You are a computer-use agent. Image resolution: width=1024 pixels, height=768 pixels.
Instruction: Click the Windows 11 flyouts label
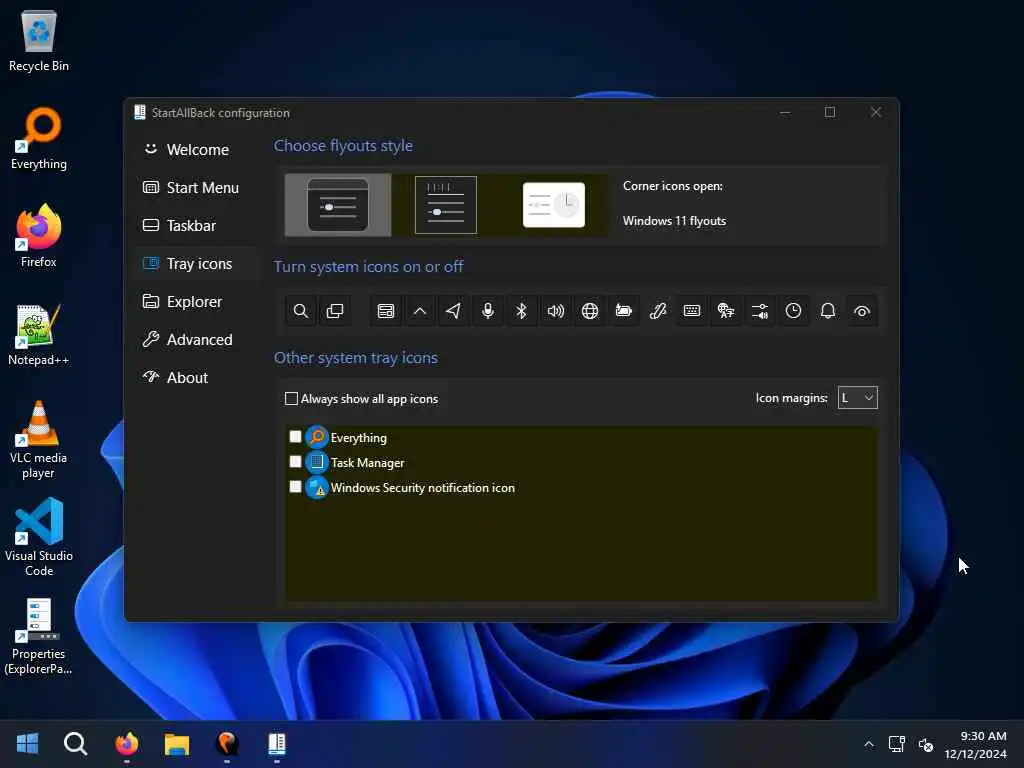674,221
